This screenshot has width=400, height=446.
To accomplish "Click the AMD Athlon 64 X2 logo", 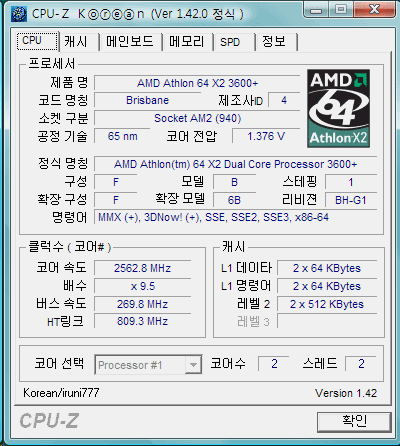I will pyautogui.click(x=338, y=108).
